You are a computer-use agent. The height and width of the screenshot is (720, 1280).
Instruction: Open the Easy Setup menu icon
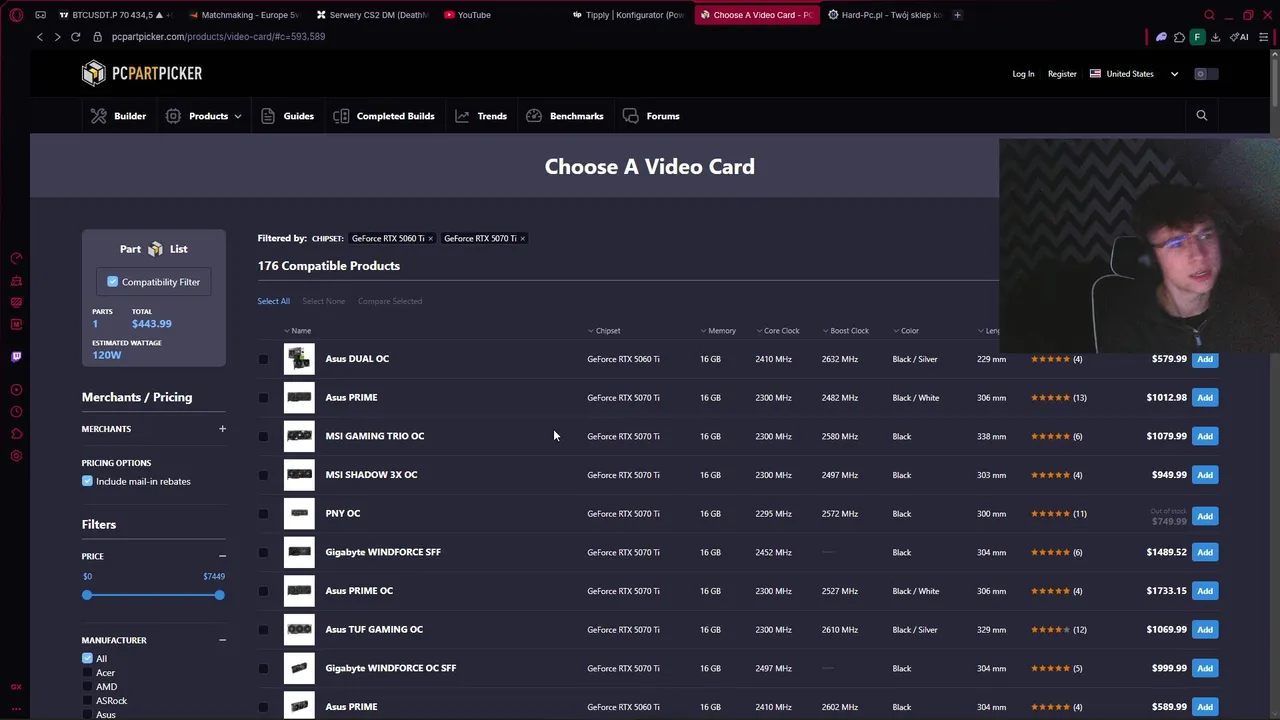point(1264,37)
